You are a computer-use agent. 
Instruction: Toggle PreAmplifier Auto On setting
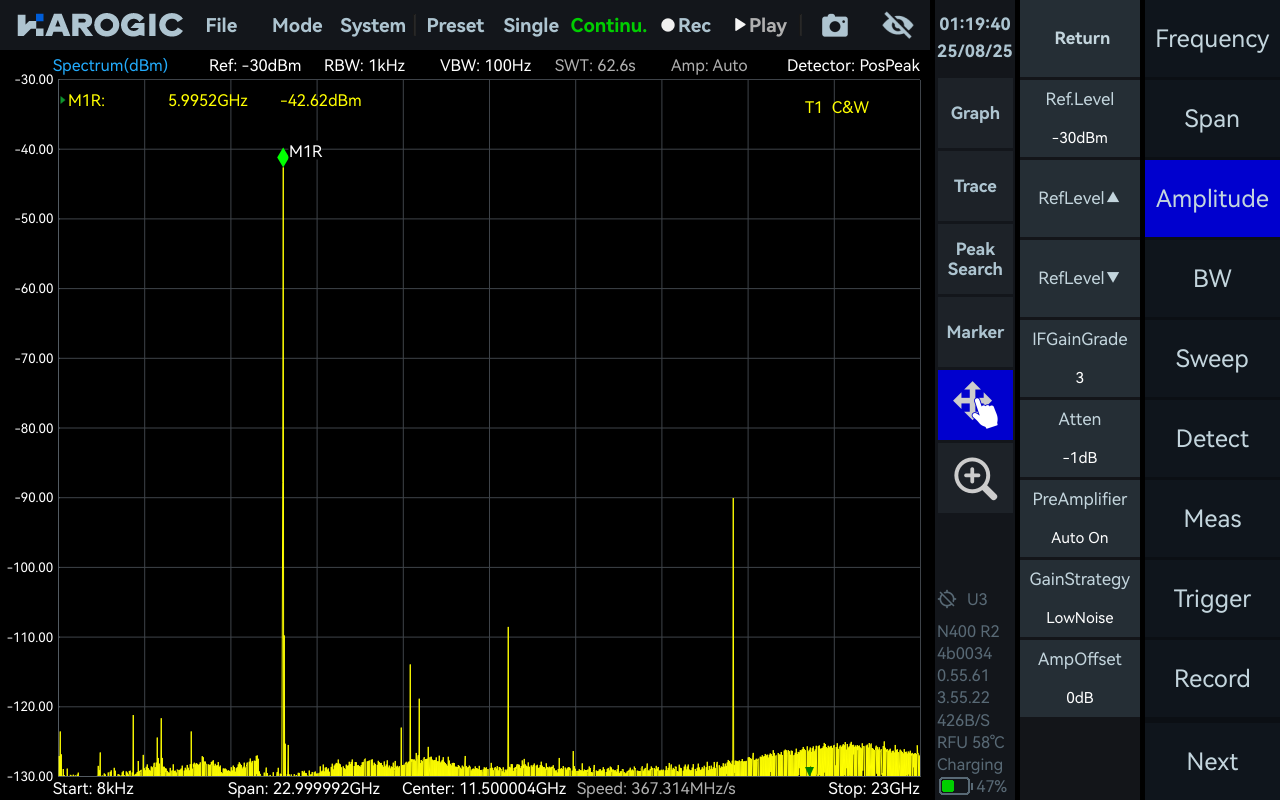coord(1079,518)
